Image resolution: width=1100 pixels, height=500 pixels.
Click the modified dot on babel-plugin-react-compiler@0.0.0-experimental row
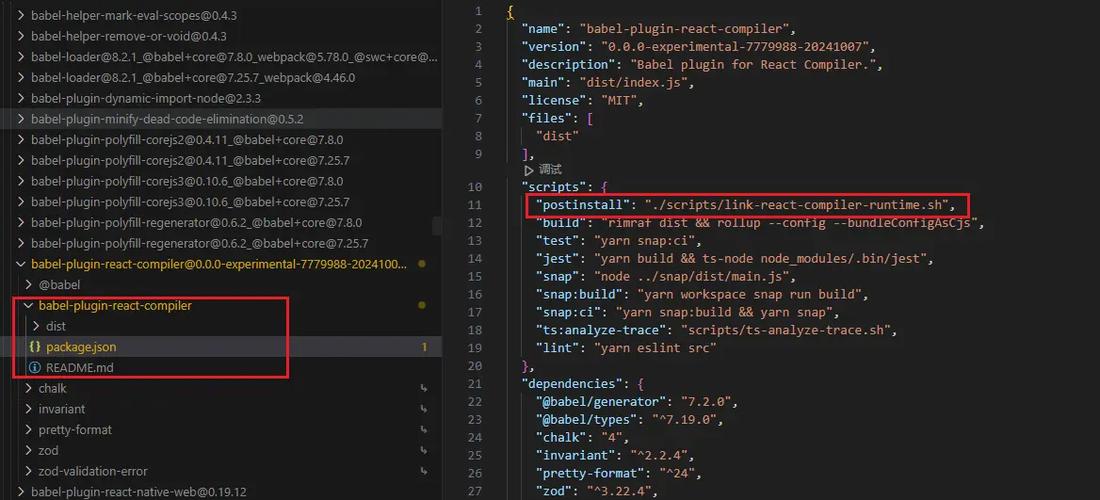click(x=422, y=264)
